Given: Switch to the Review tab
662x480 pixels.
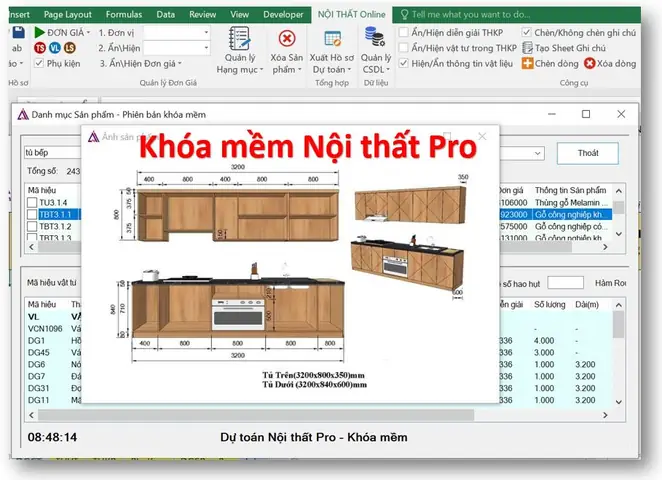Looking at the screenshot, I should [x=203, y=15].
